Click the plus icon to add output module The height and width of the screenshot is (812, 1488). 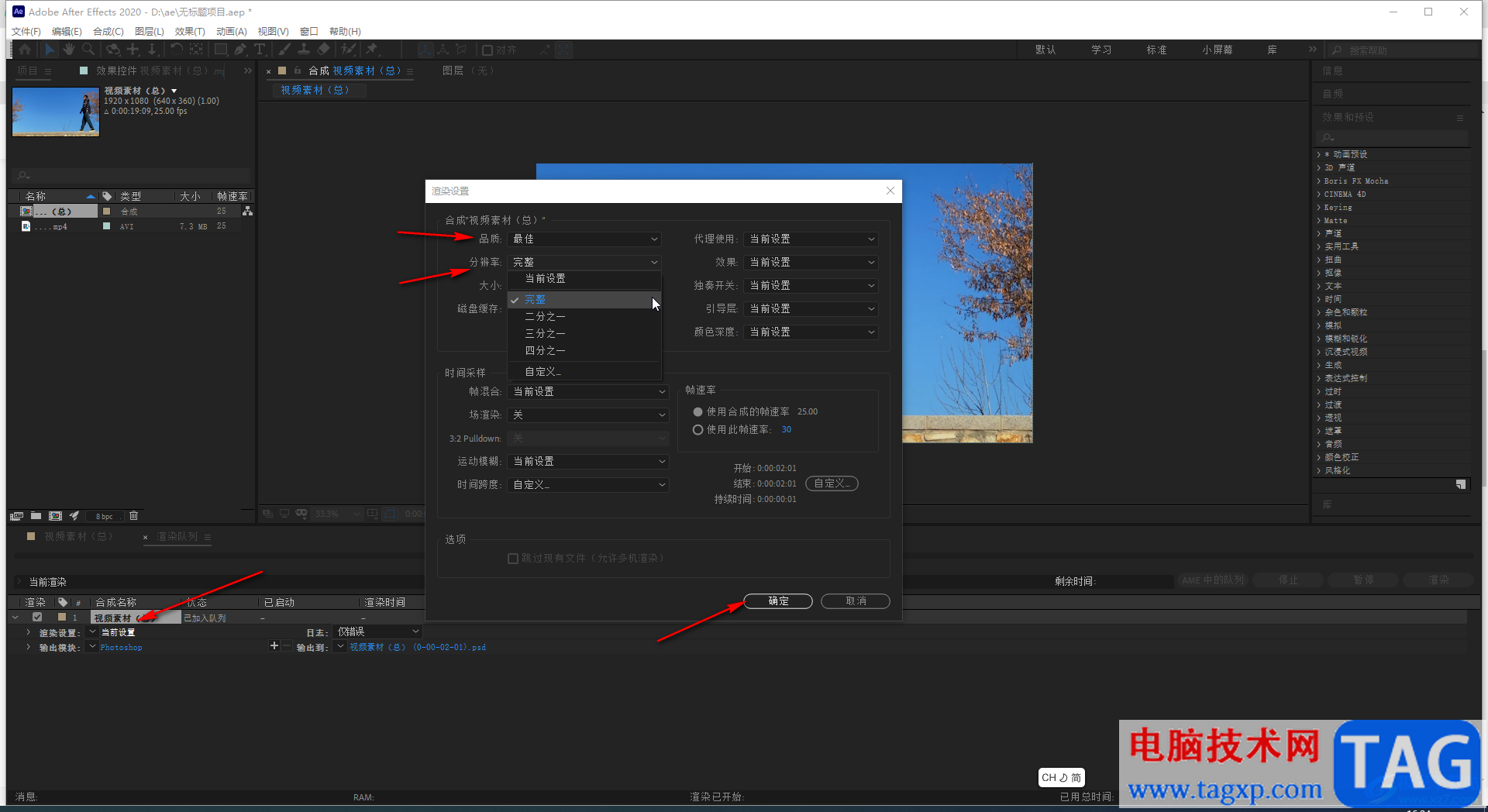[x=274, y=646]
